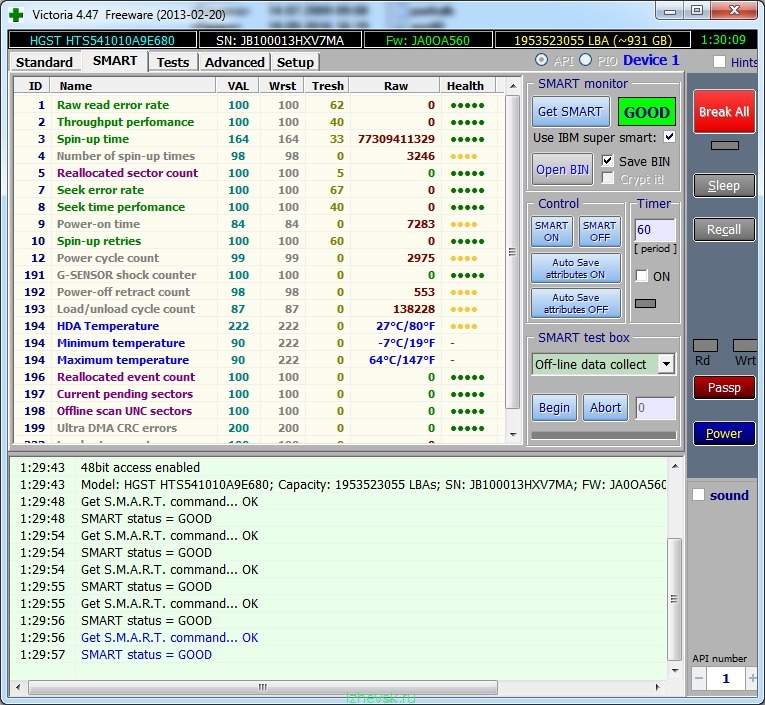Turn SMART ON in Control panel
This screenshot has width=765, height=705.
551,231
